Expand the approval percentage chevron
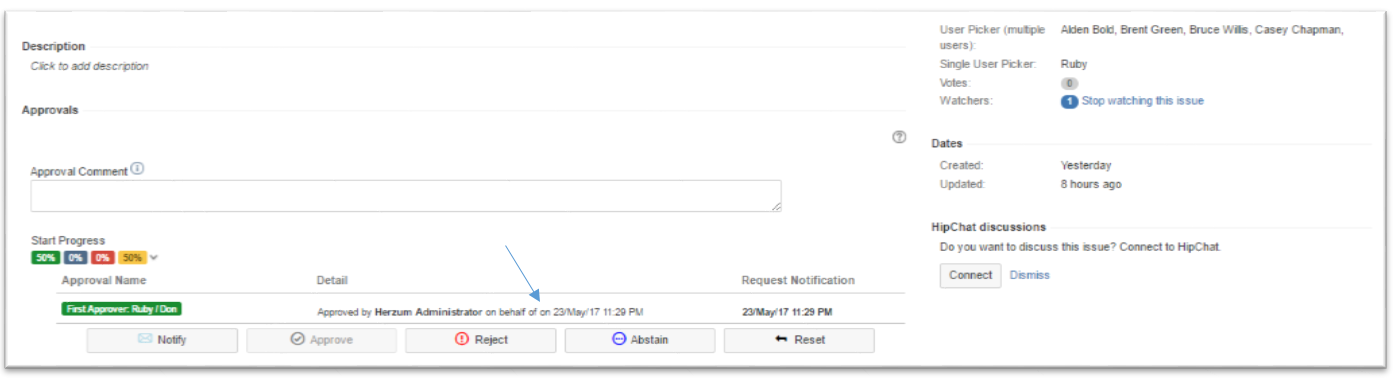The height and width of the screenshot is (379, 1400). 154,258
